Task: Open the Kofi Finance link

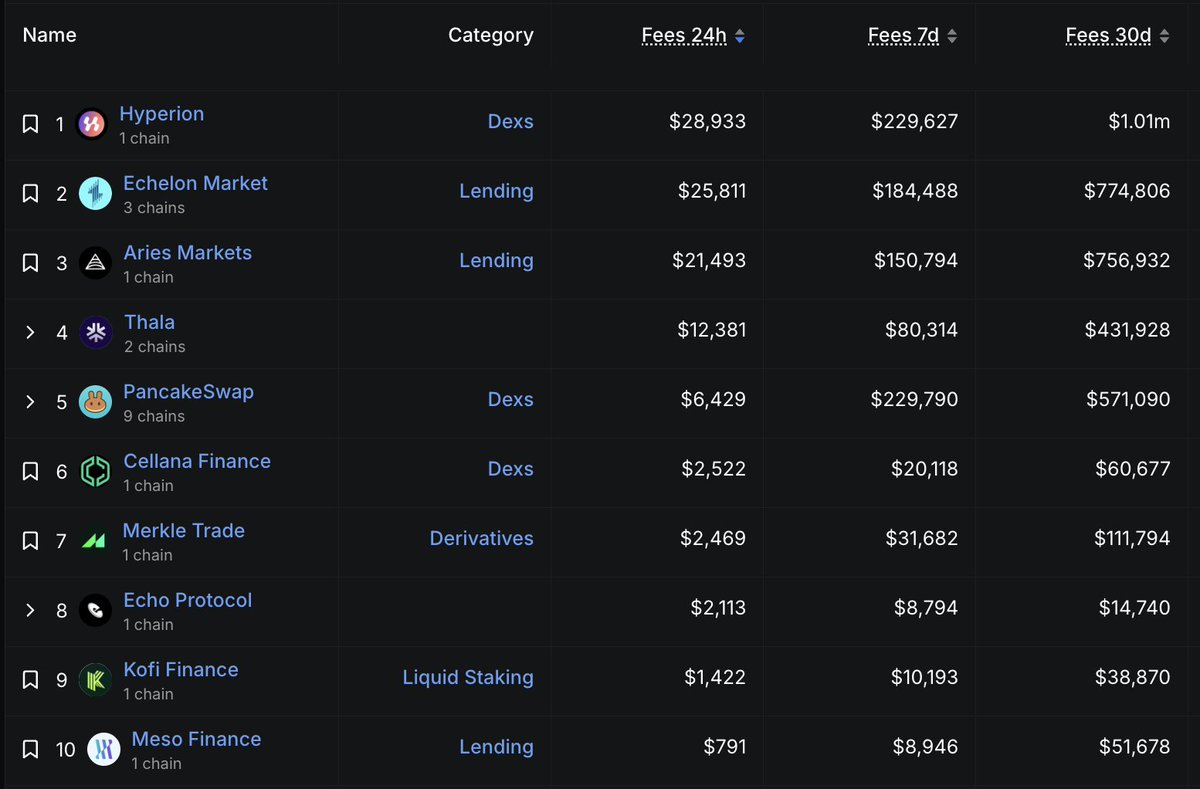Action: [x=181, y=669]
